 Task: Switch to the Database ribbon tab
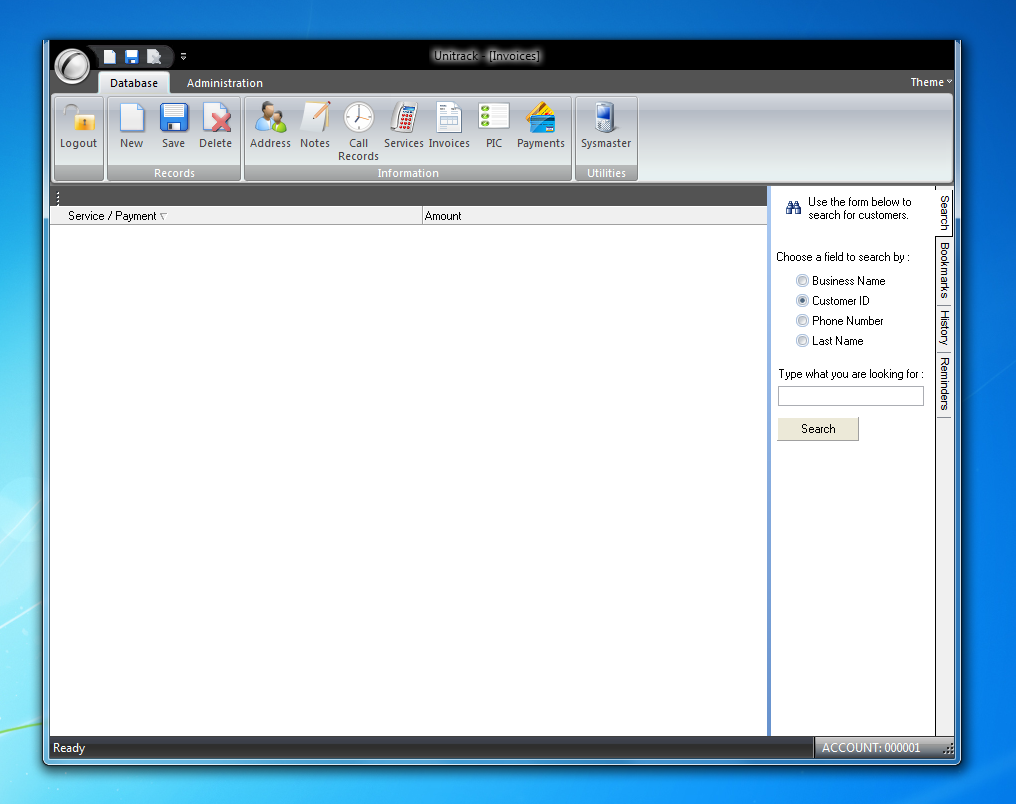(x=133, y=83)
